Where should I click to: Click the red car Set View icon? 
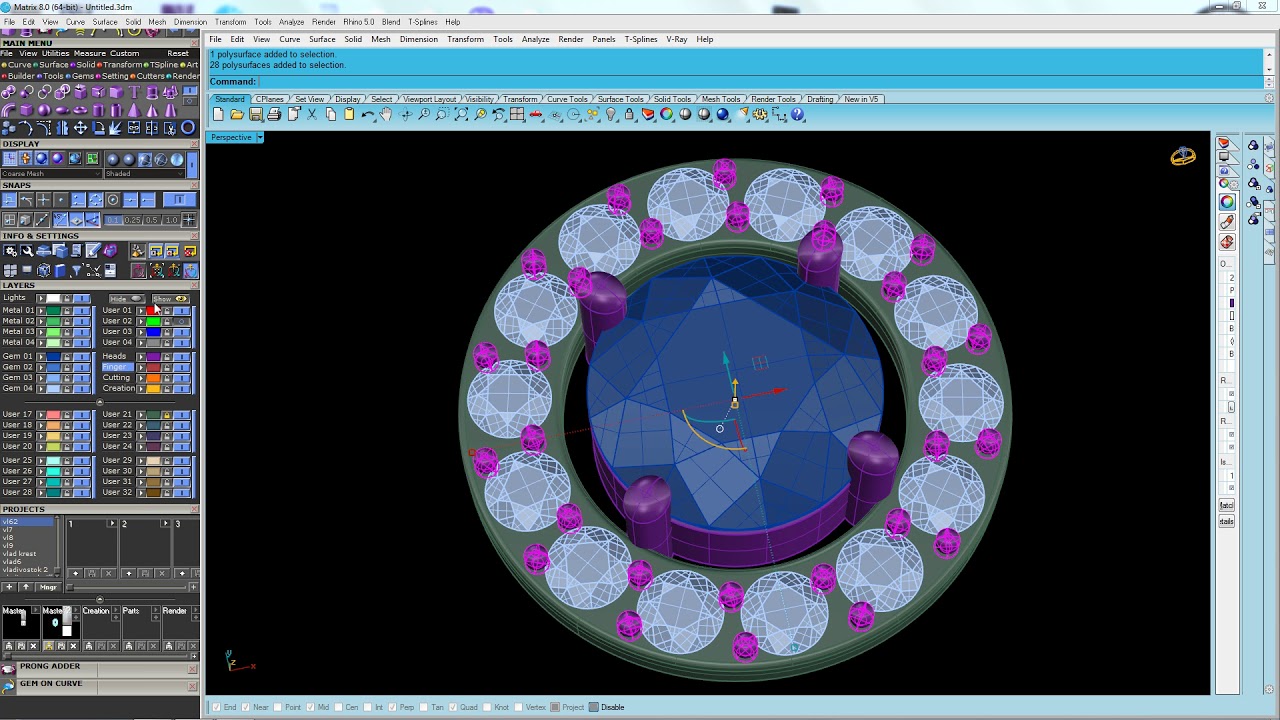(x=535, y=115)
